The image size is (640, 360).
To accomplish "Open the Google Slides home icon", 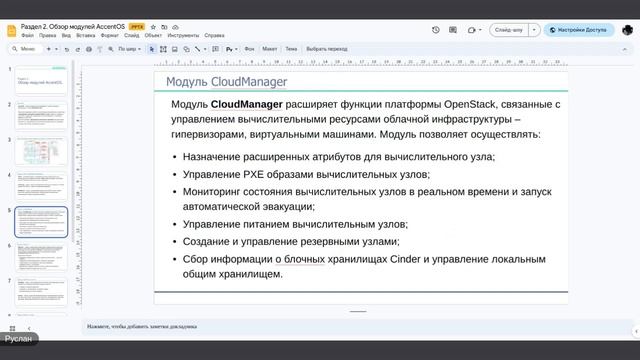I will 12,31.
